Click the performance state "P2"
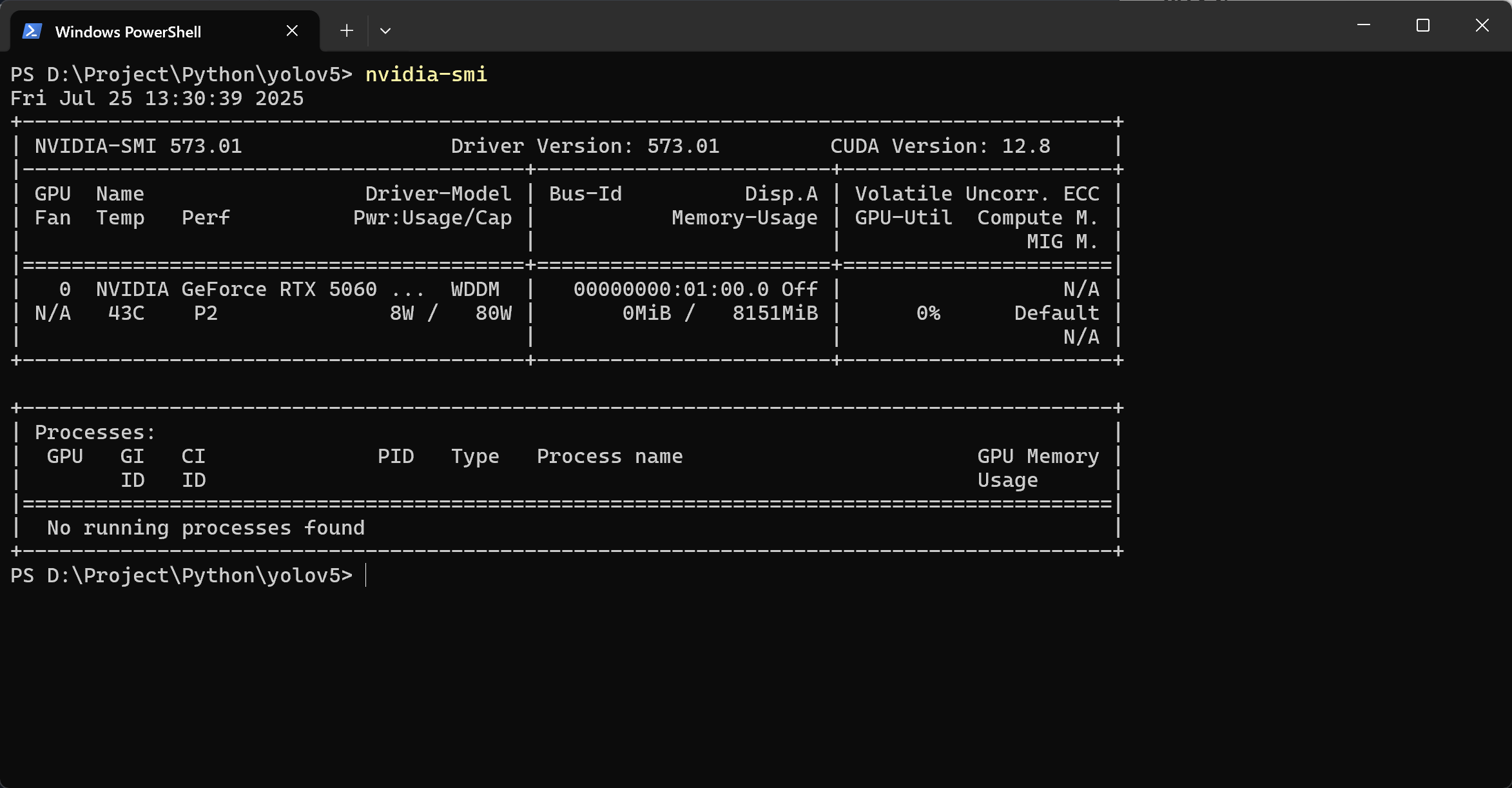The height and width of the screenshot is (788, 1512). 206,313
